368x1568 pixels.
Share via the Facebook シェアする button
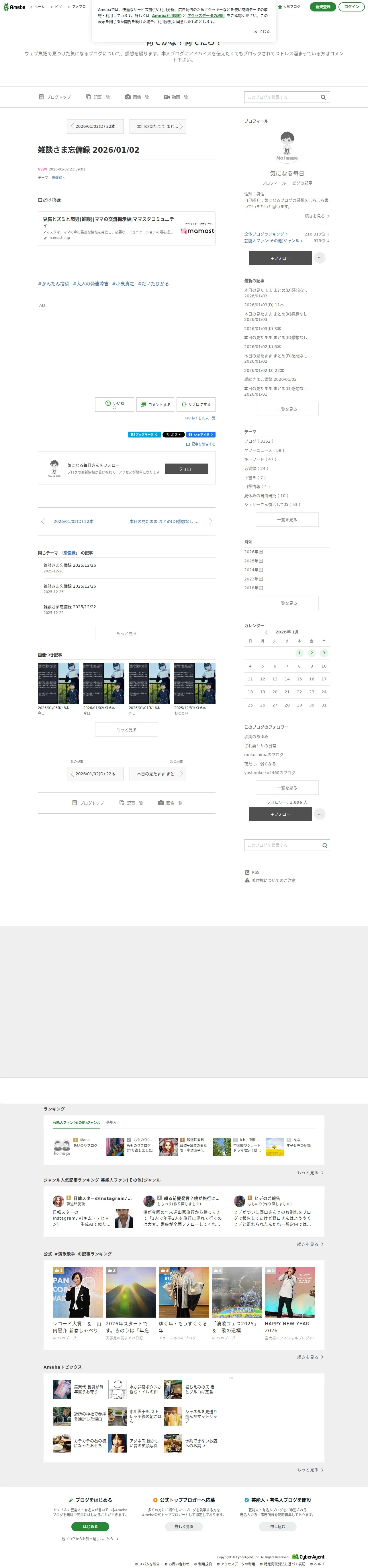201,435
